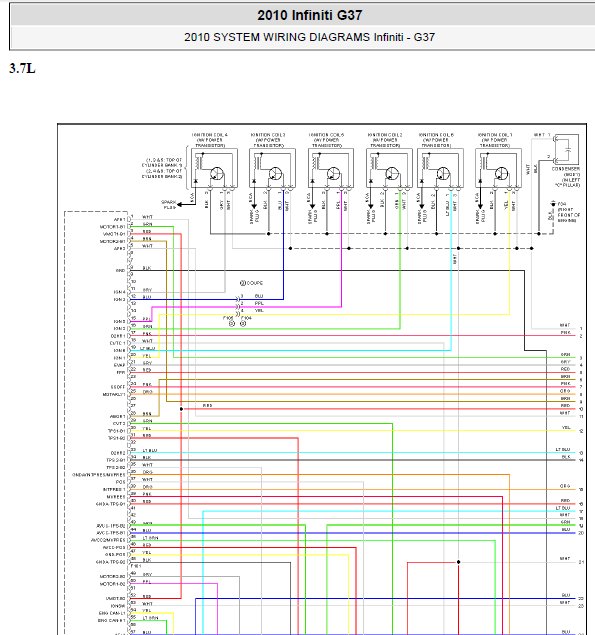
Task: Click the 'GND' pin label at pin 8
Action: [121, 271]
